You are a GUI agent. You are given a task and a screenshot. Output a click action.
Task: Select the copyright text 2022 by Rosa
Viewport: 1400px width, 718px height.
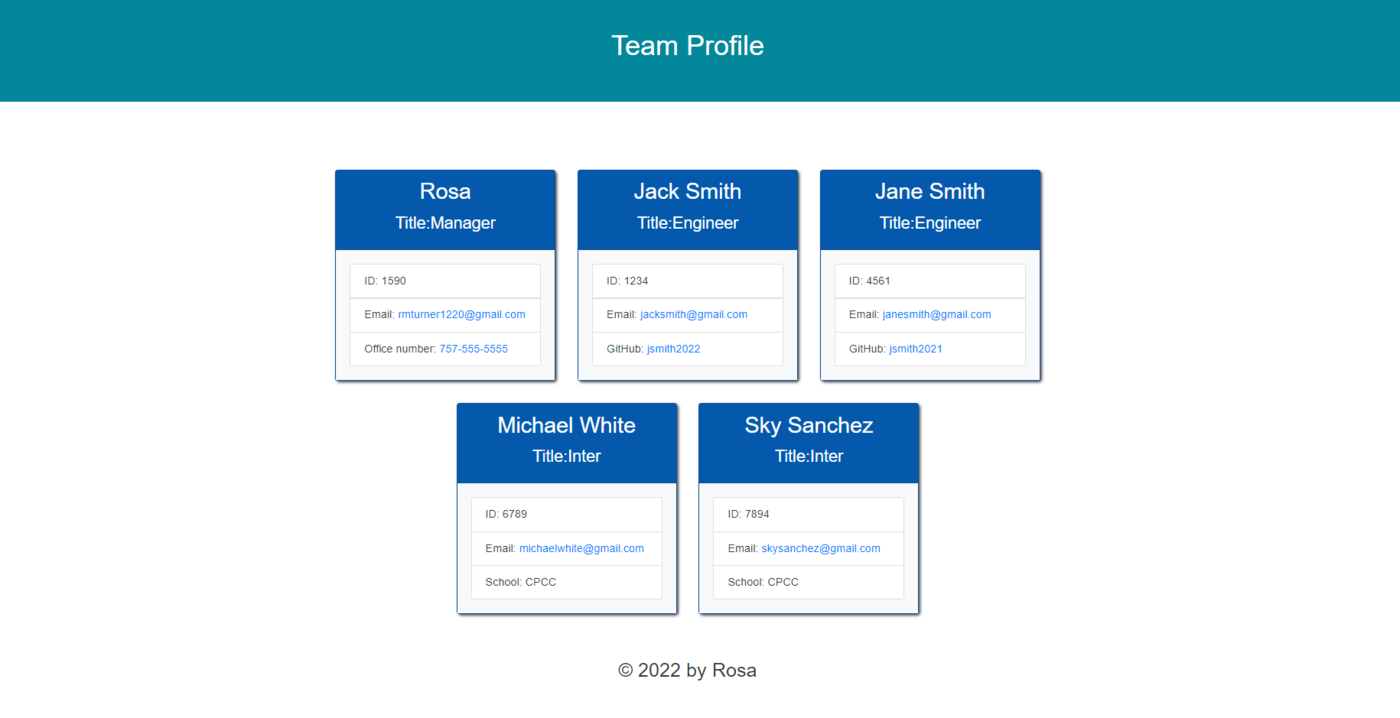click(x=687, y=670)
